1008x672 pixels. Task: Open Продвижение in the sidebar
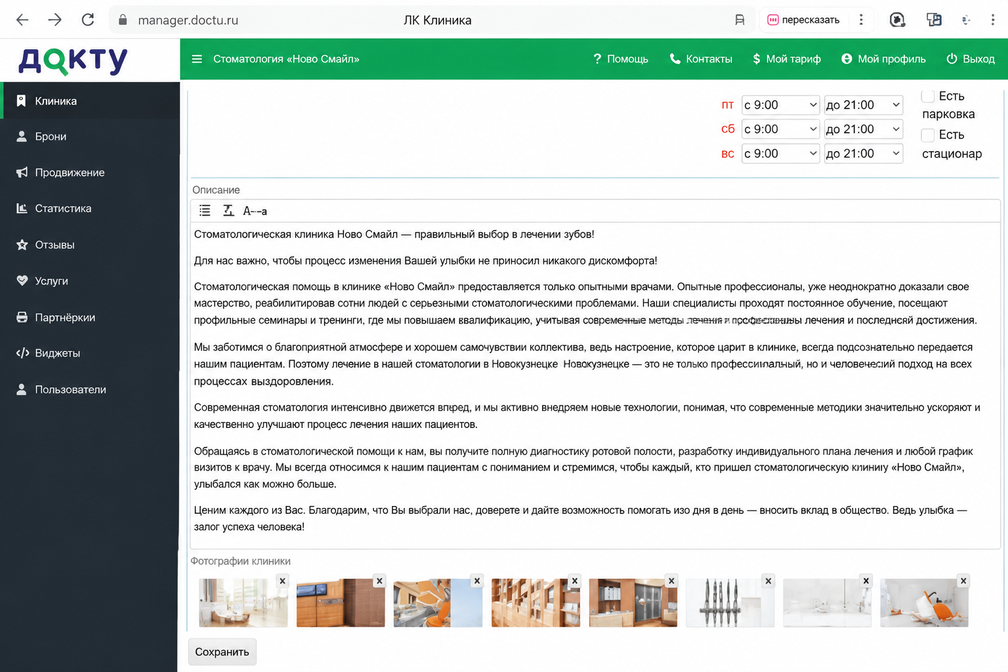[90, 172]
